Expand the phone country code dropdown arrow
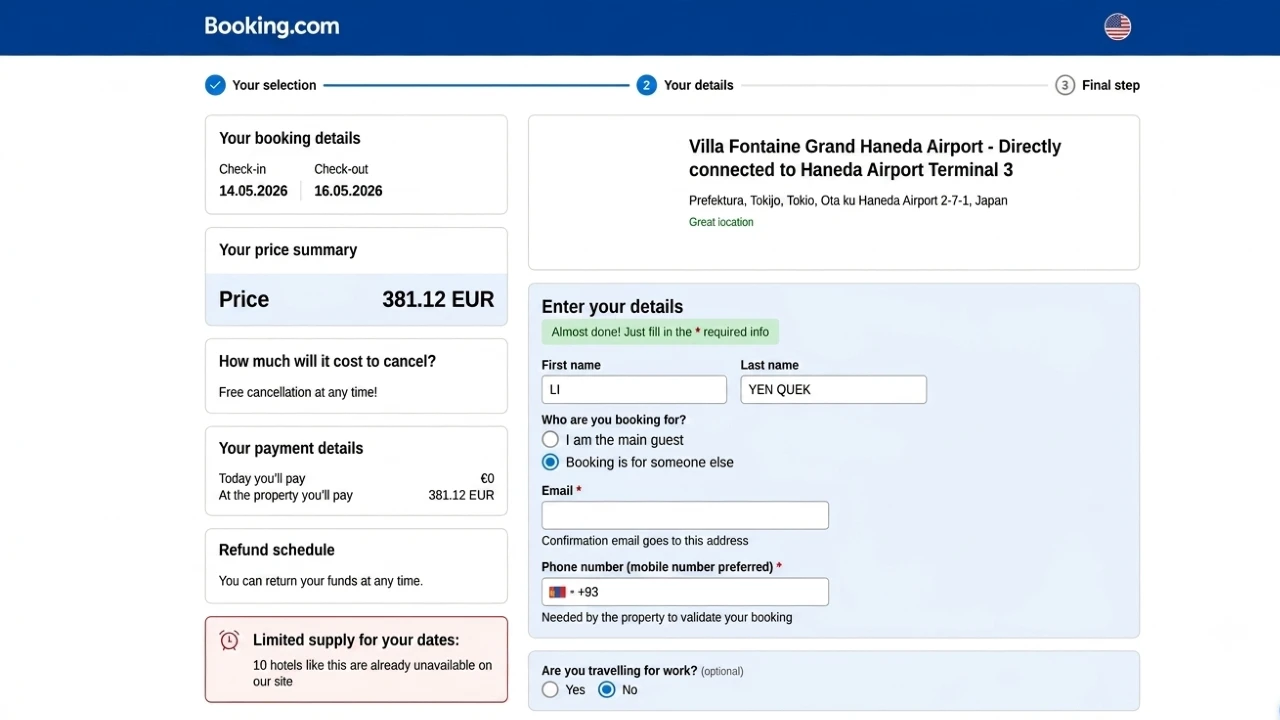 pos(572,592)
